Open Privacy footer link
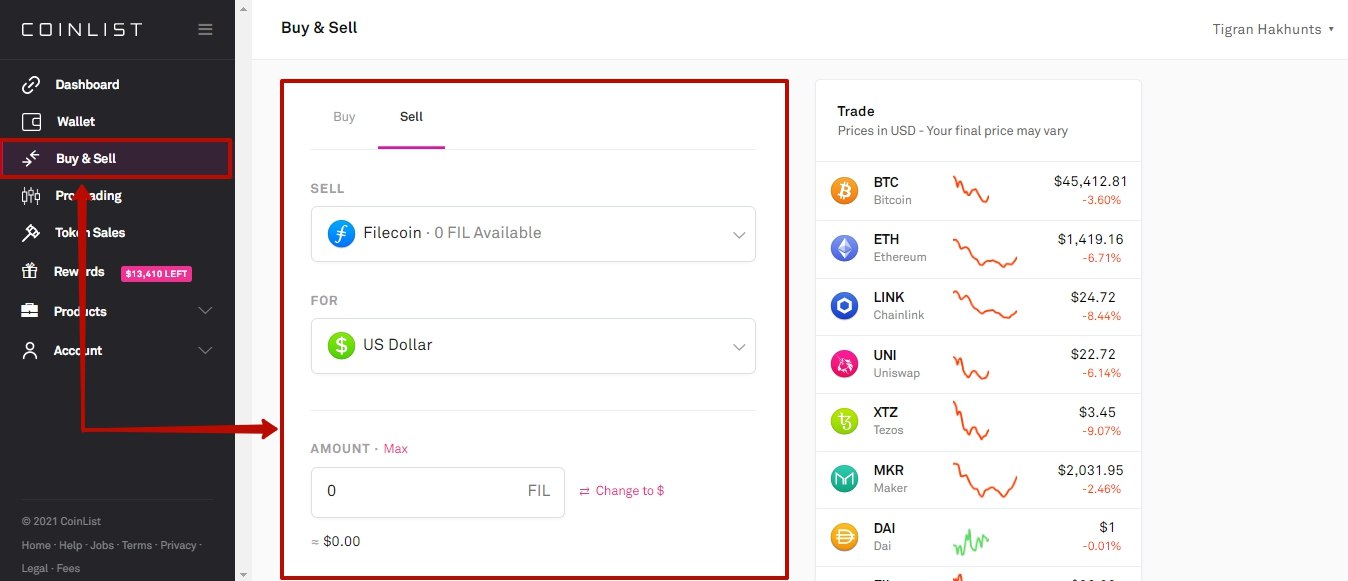 (178, 546)
